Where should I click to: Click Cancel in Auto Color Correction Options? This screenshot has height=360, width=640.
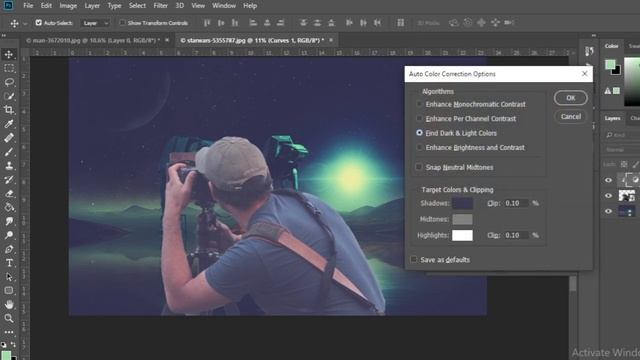pyautogui.click(x=571, y=117)
